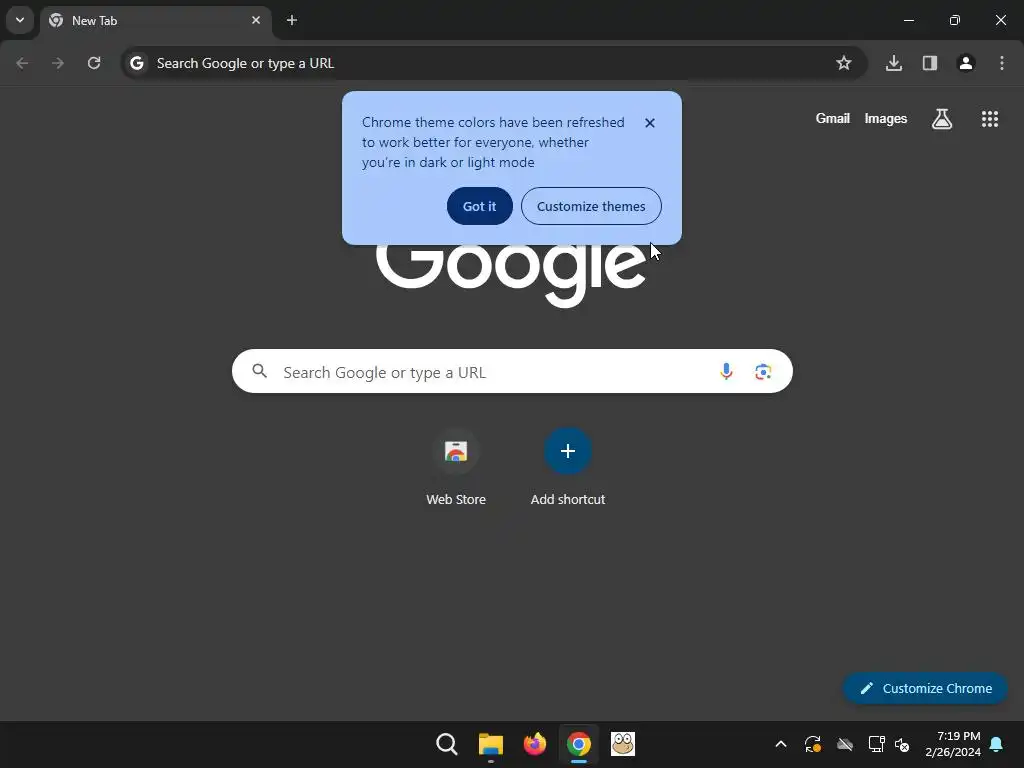The image size is (1024, 768).
Task: Click the muted volume tray icon
Action: coord(902,744)
